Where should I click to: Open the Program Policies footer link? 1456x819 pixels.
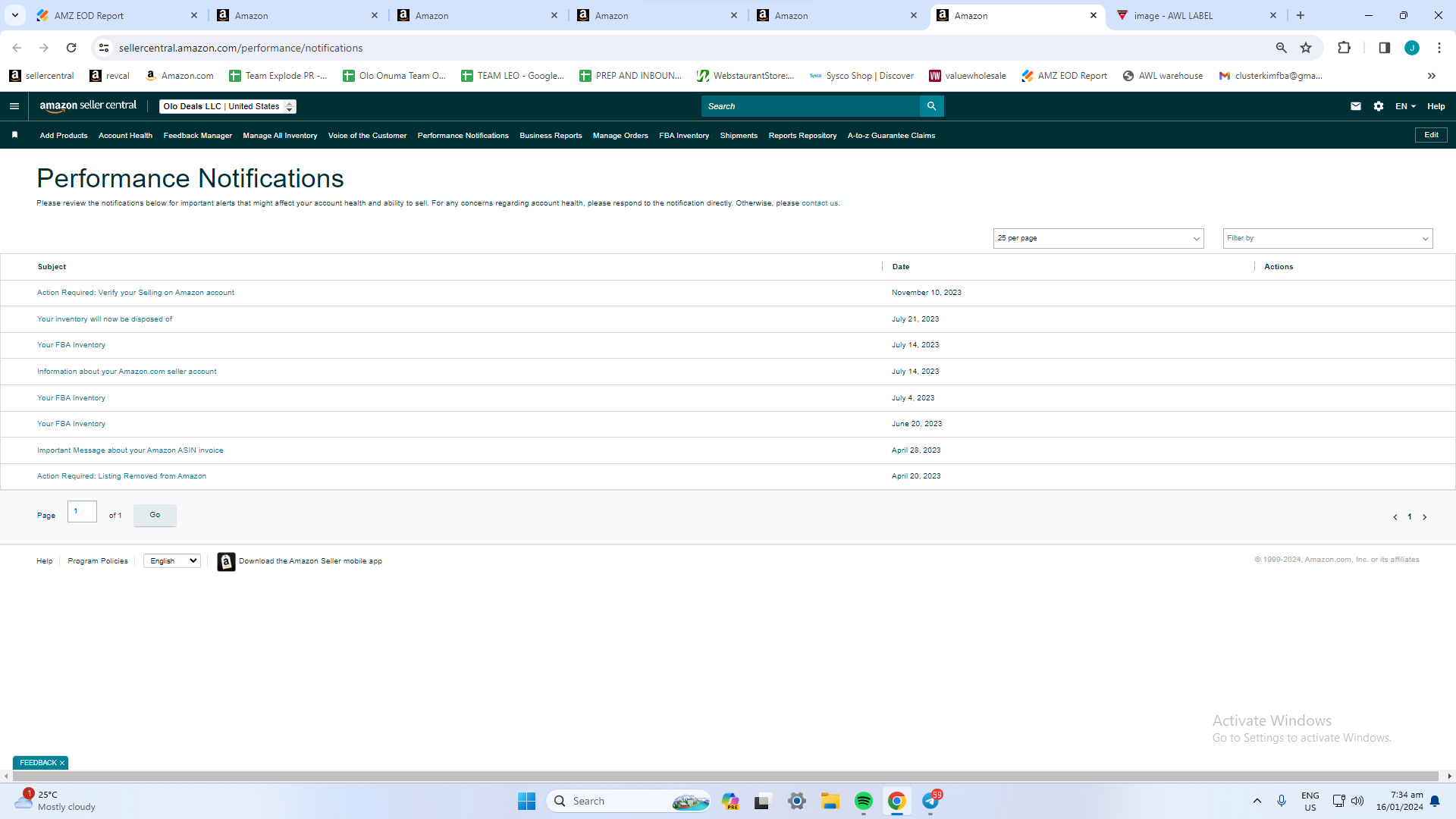pos(98,561)
